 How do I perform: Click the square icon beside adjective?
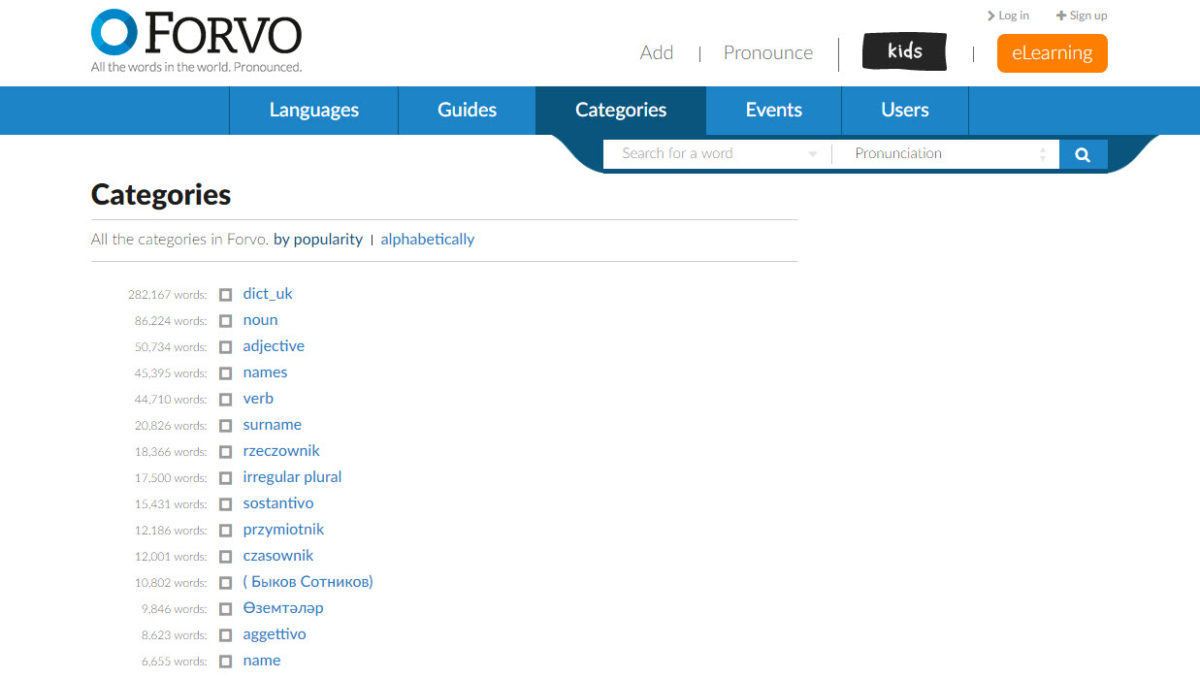[225, 347]
